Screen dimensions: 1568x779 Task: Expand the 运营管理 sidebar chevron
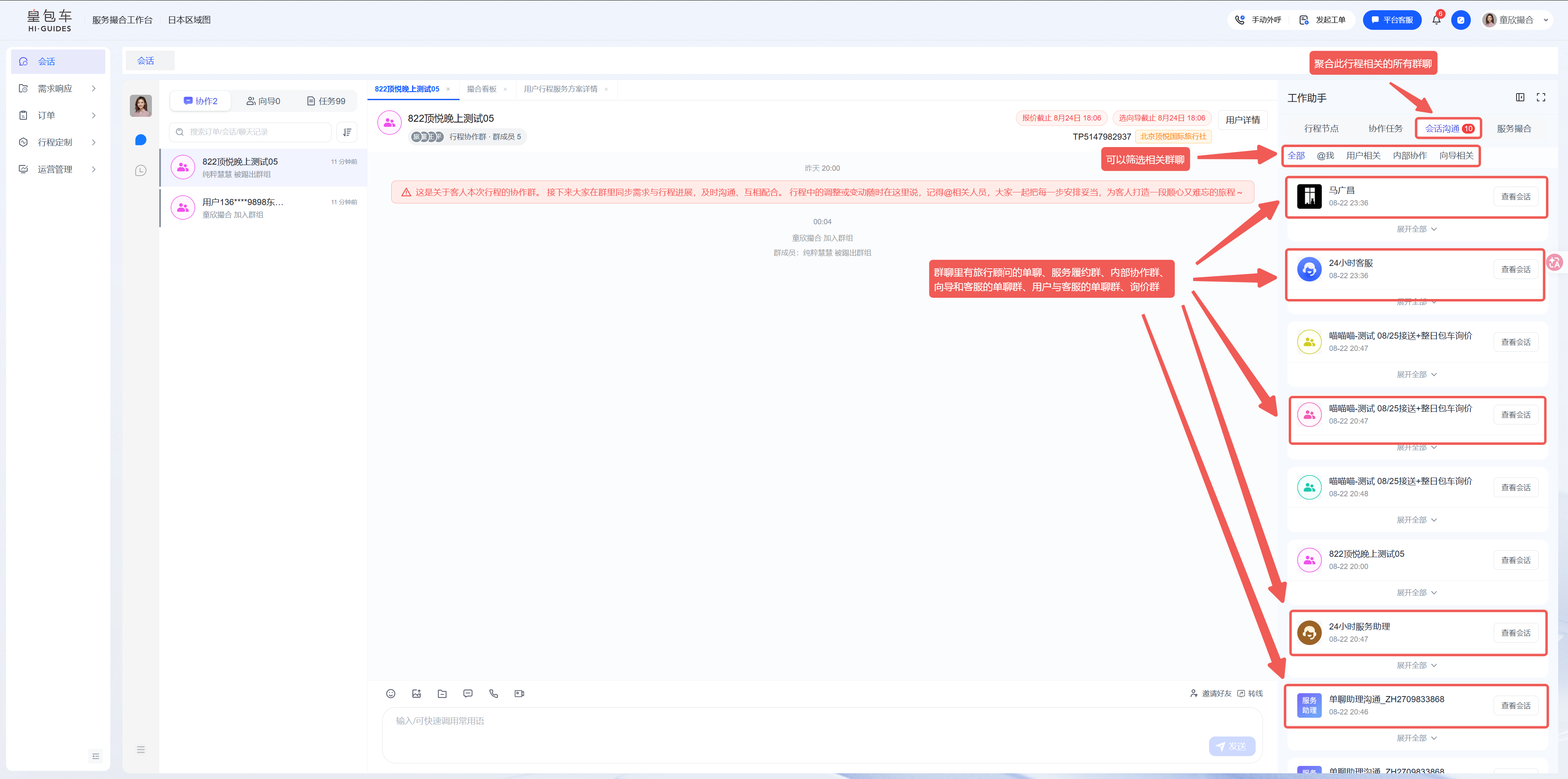94,170
